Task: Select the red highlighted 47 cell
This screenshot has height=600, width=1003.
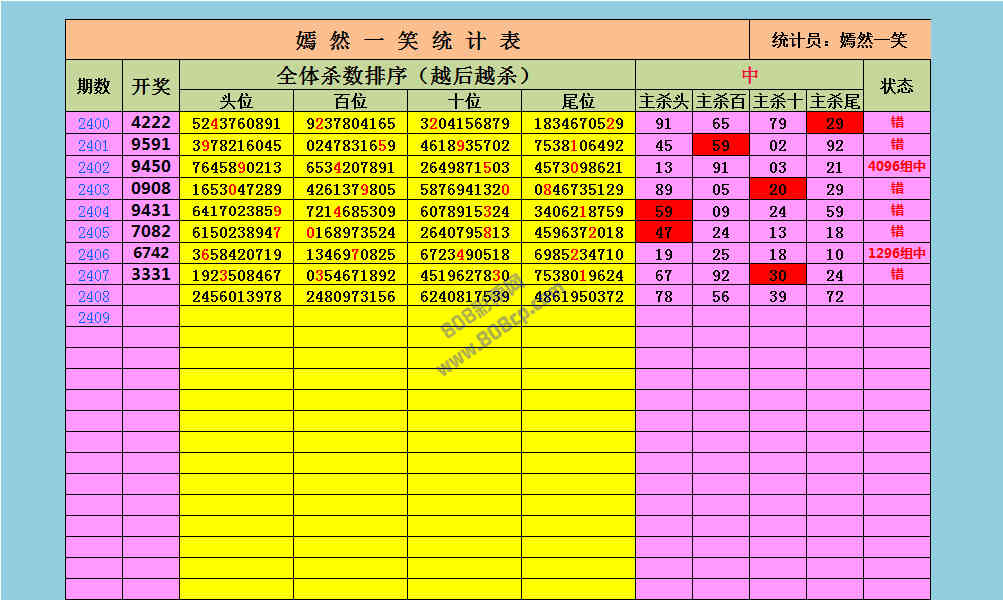Action: [663, 233]
